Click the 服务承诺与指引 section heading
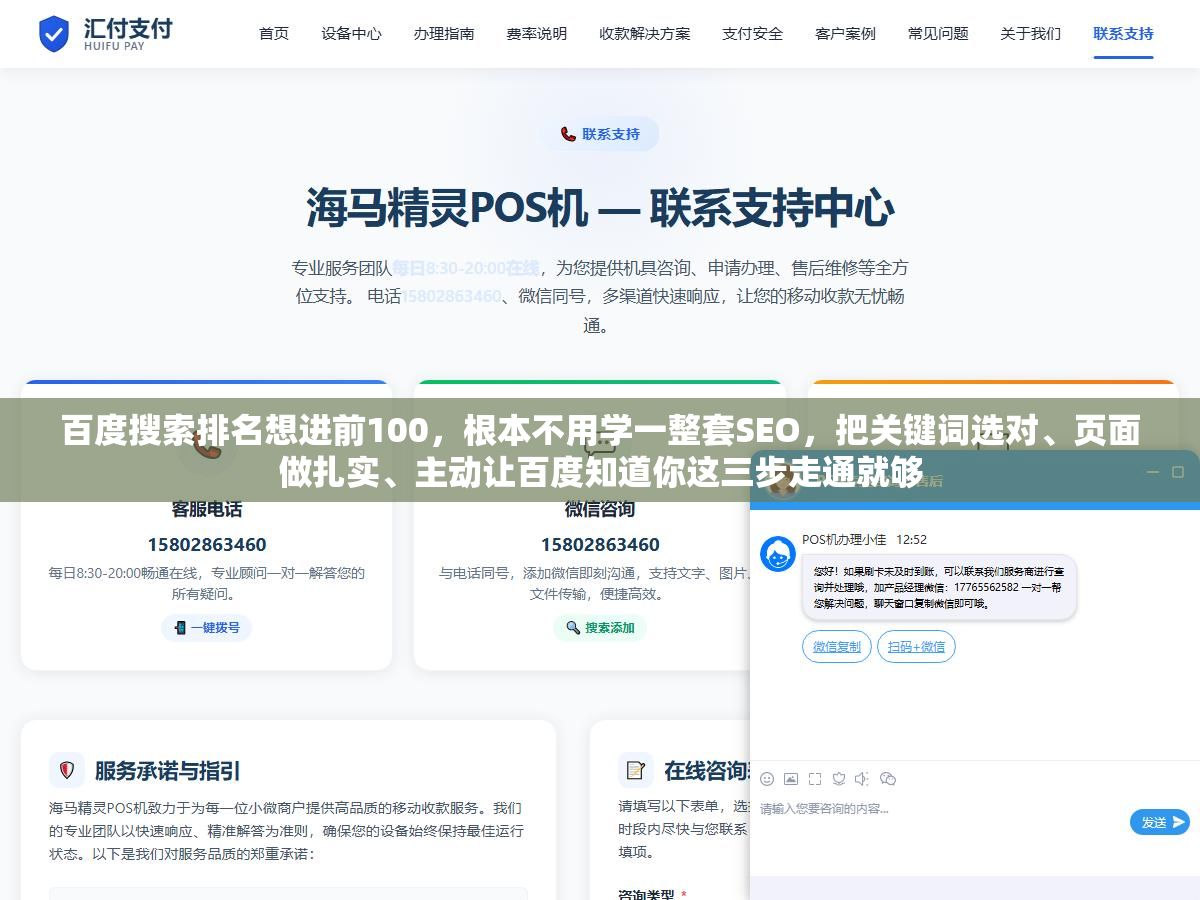1200x900 pixels. [168, 771]
